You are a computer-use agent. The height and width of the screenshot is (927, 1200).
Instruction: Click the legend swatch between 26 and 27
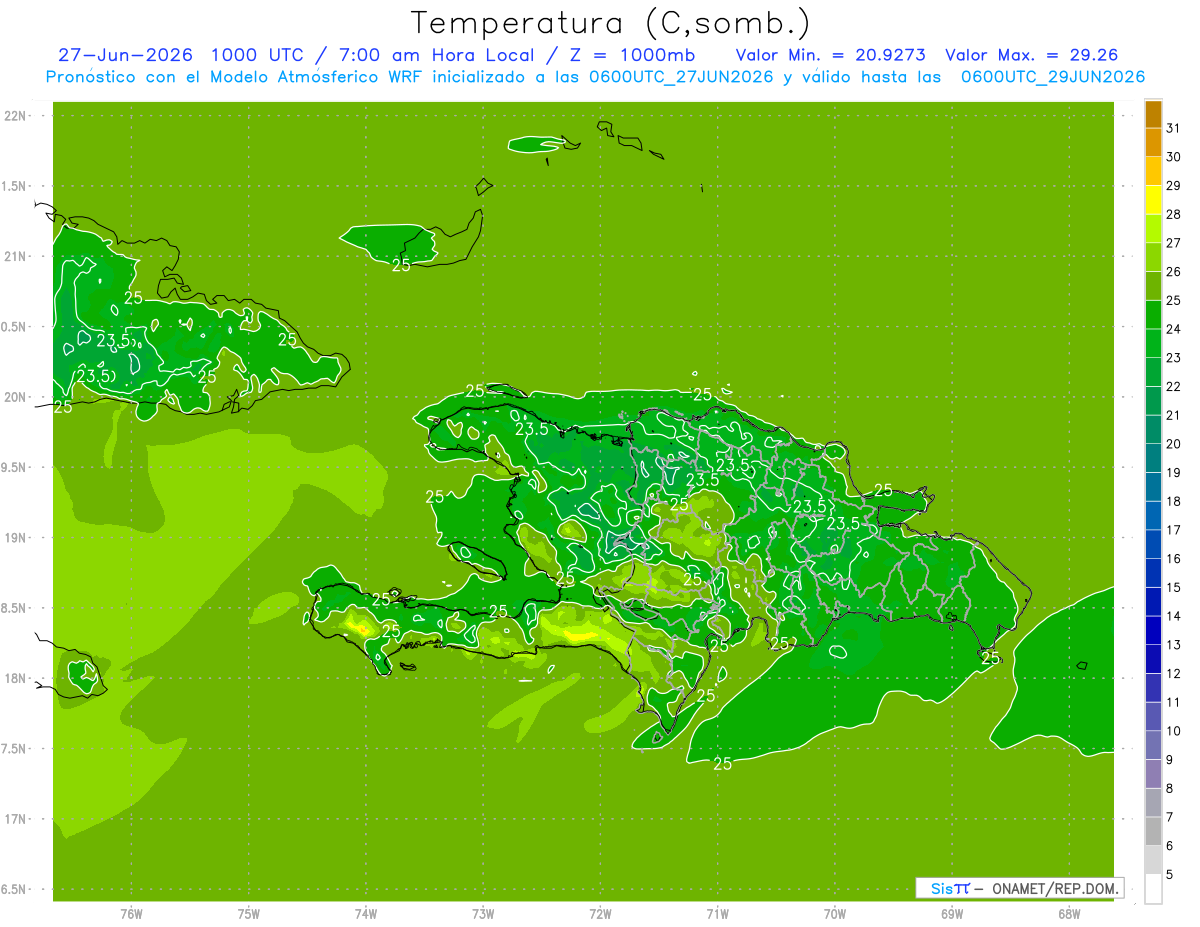tap(1153, 257)
